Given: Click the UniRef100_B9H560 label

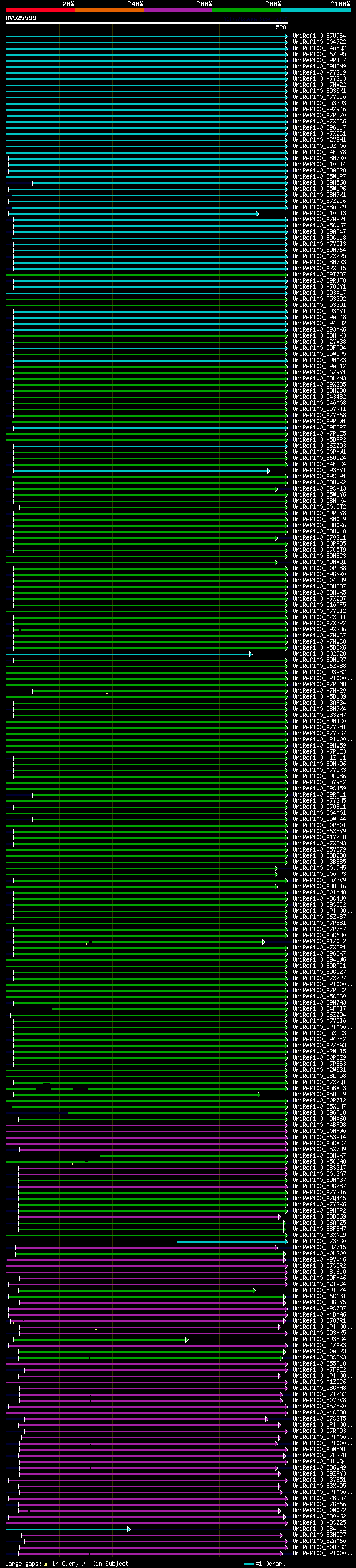Looking at the screenshot, I should [319, 182].
